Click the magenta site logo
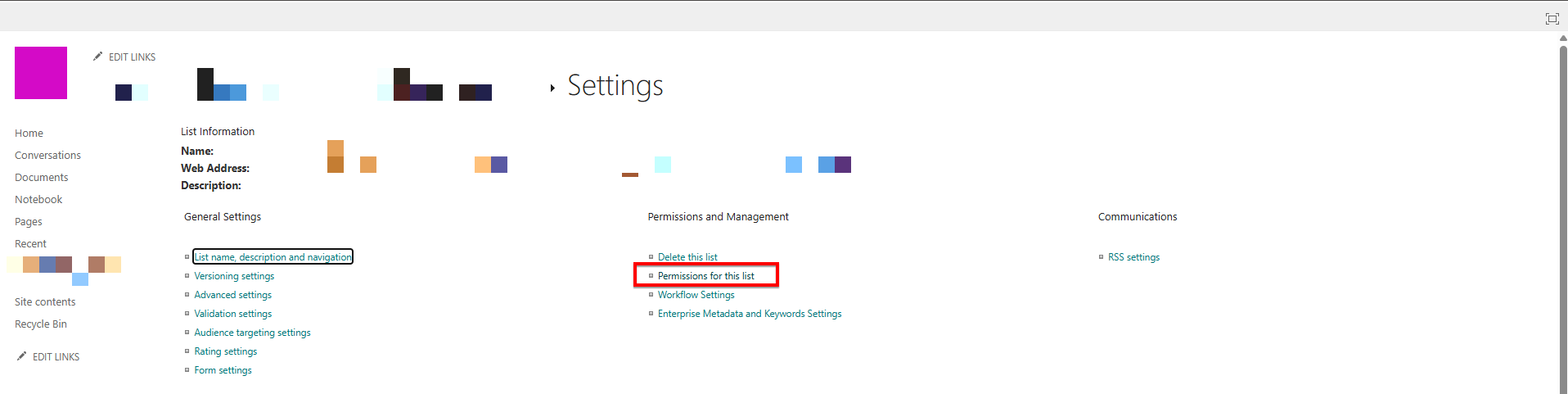Screen dimensions: 1568x394 click(41, 73)
